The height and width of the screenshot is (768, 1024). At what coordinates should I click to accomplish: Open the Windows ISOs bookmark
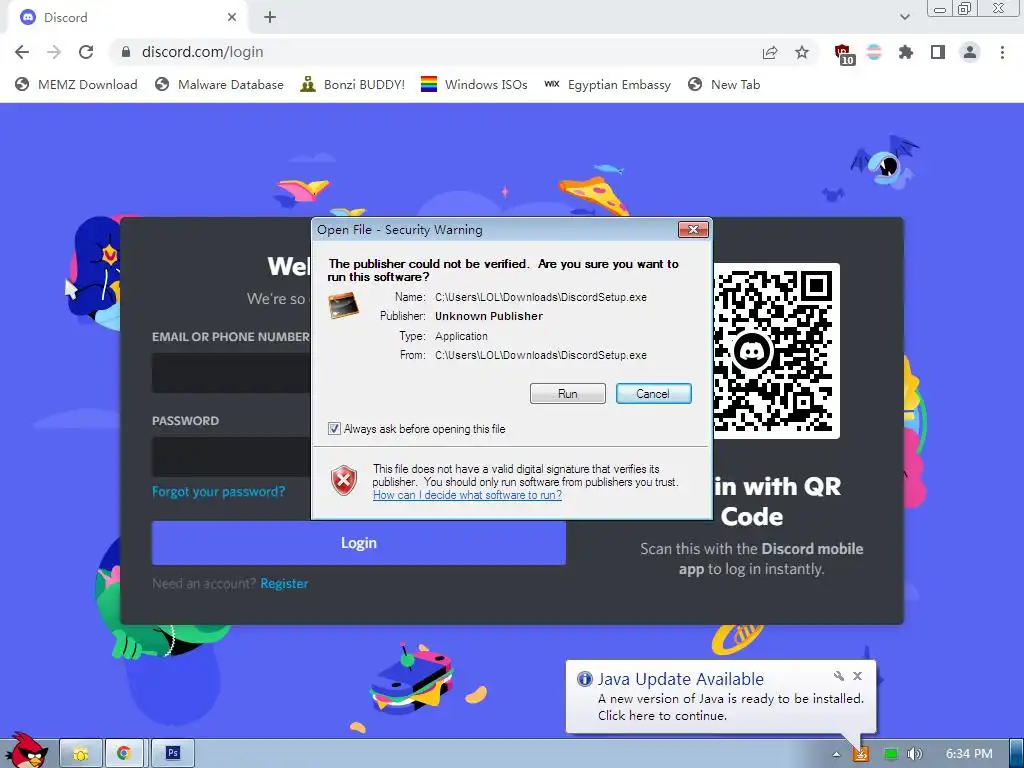coord(474,84)
